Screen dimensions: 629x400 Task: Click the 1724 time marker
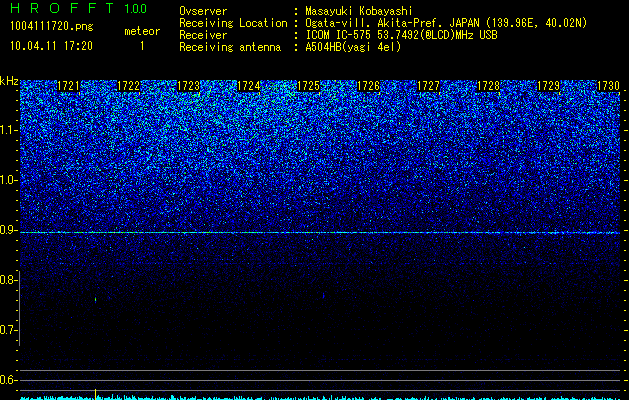tap(249, 86)
